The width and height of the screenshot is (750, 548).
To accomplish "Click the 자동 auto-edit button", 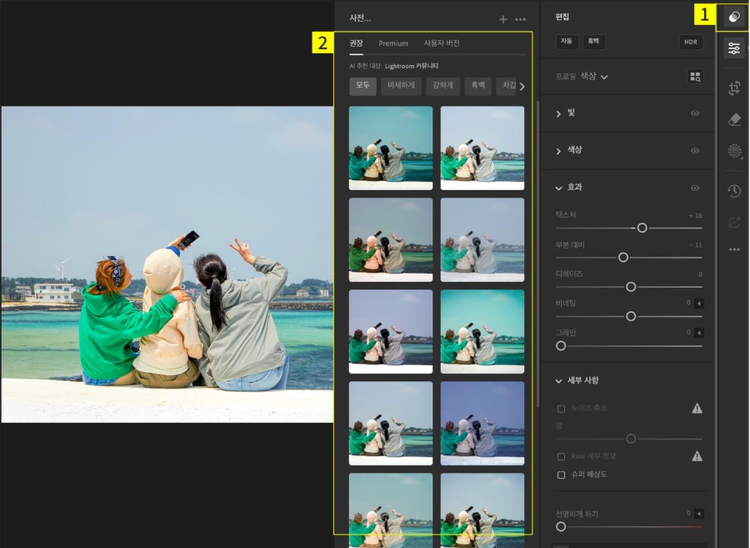I will [566, 42].
